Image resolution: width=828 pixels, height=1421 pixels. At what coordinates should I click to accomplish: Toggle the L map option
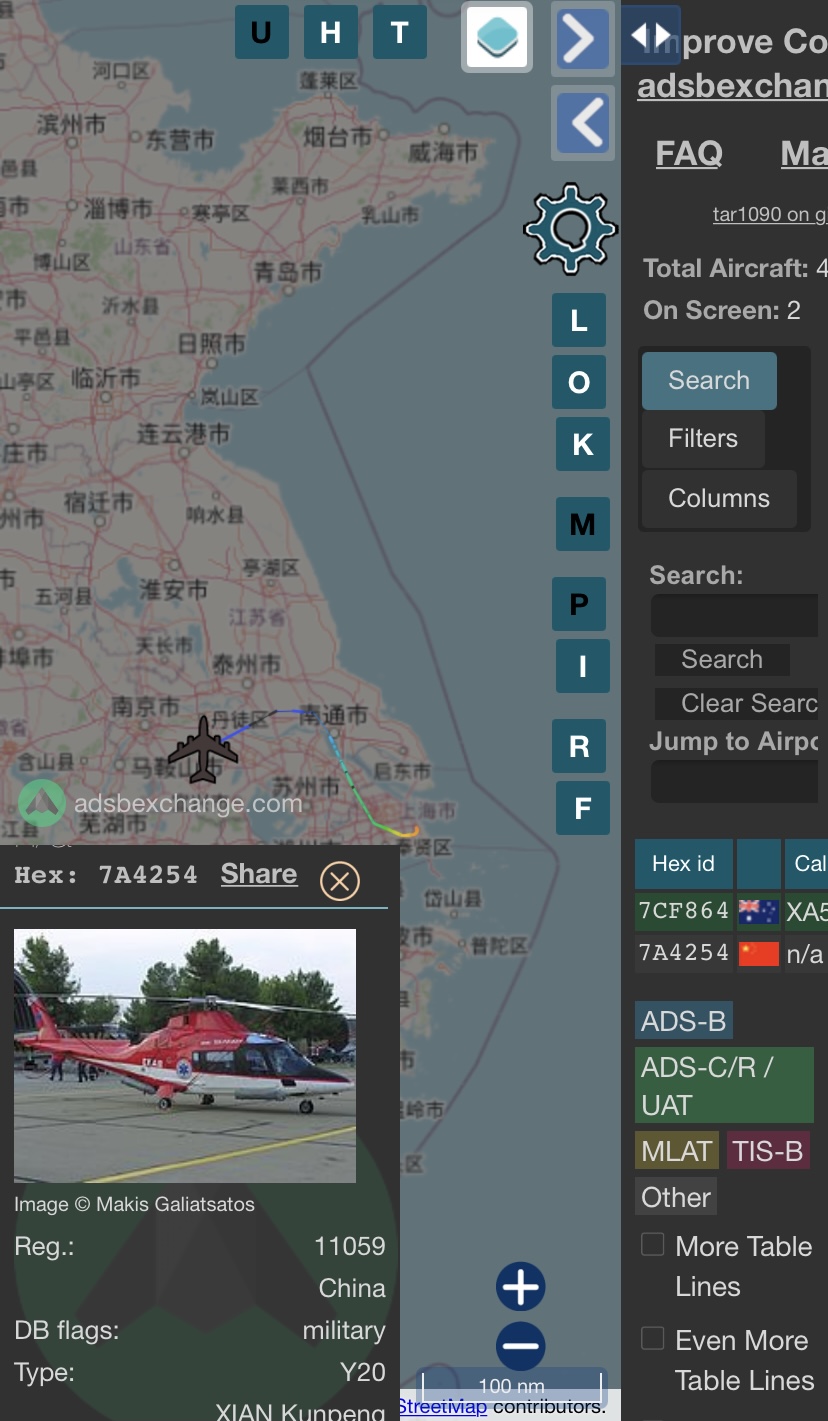(x=579, y=321)
